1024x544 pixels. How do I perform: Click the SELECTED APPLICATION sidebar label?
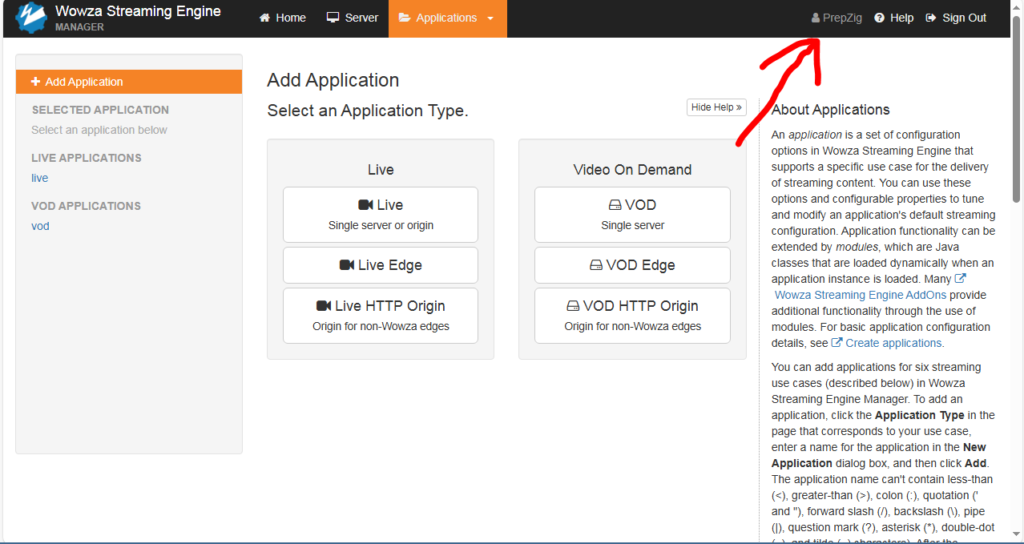(x=101, y=110)
